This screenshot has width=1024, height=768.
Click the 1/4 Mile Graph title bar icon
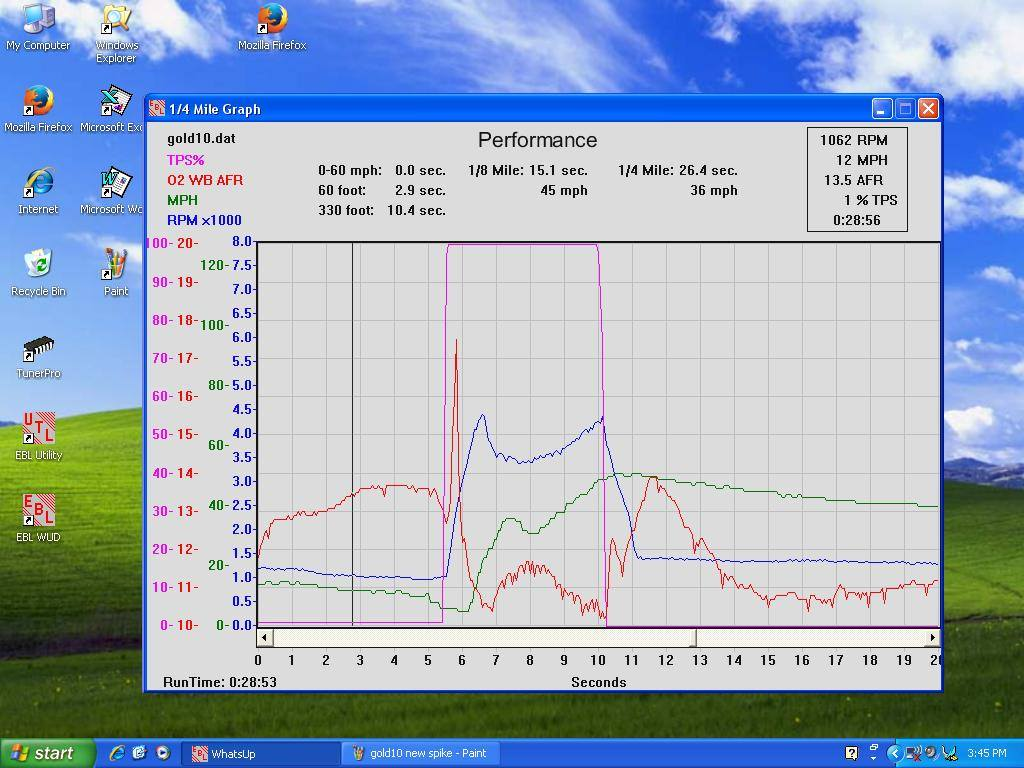pyautogui.click(x=157, y=109)
